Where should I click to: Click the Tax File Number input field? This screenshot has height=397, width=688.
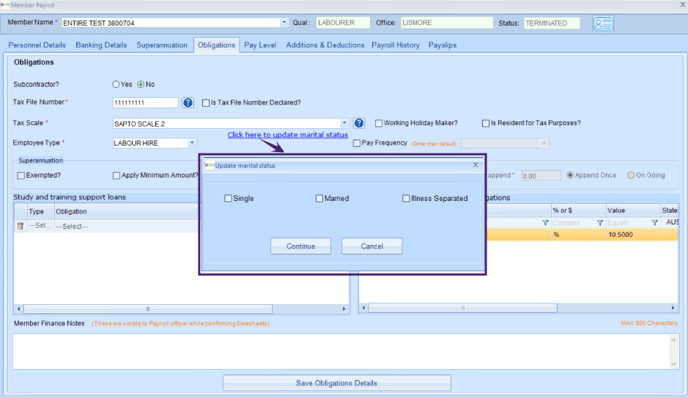146,103
